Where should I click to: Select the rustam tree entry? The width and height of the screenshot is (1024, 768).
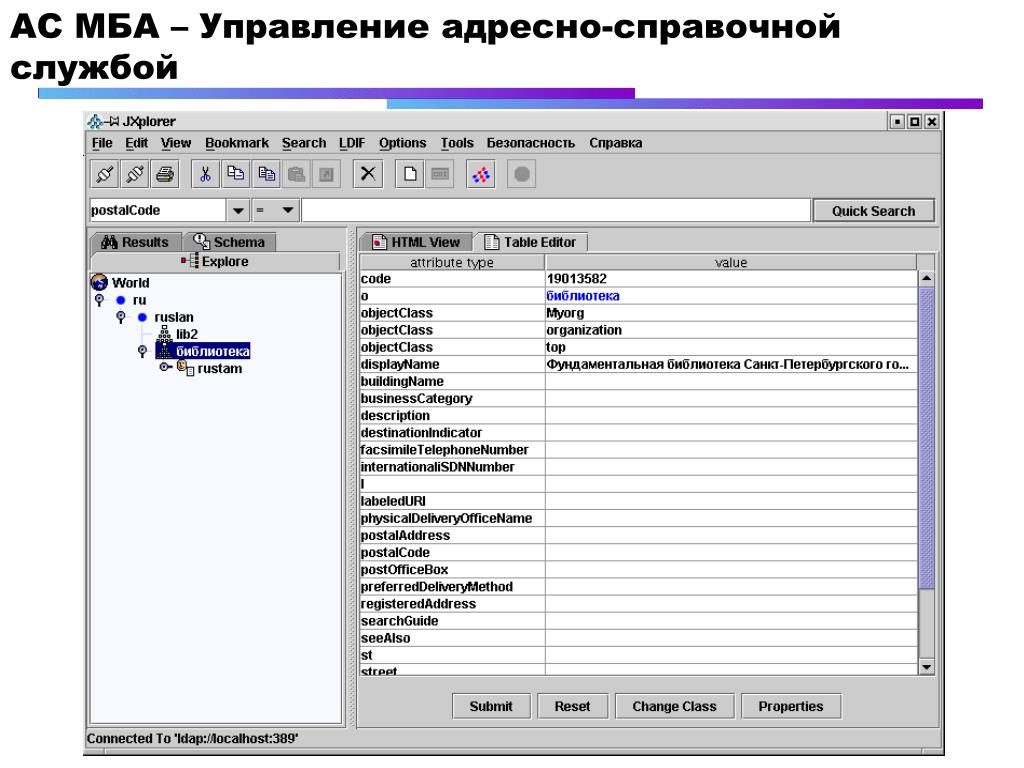pos(219,368)
